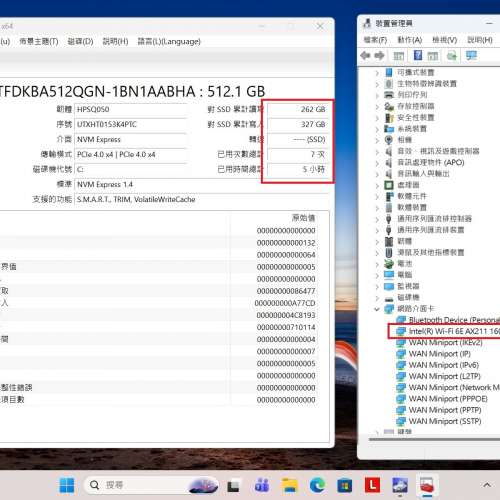This screenshot has height=500, width=500.
Task: Click the camera icon beside 相機
Action: (x=389, y=140)
